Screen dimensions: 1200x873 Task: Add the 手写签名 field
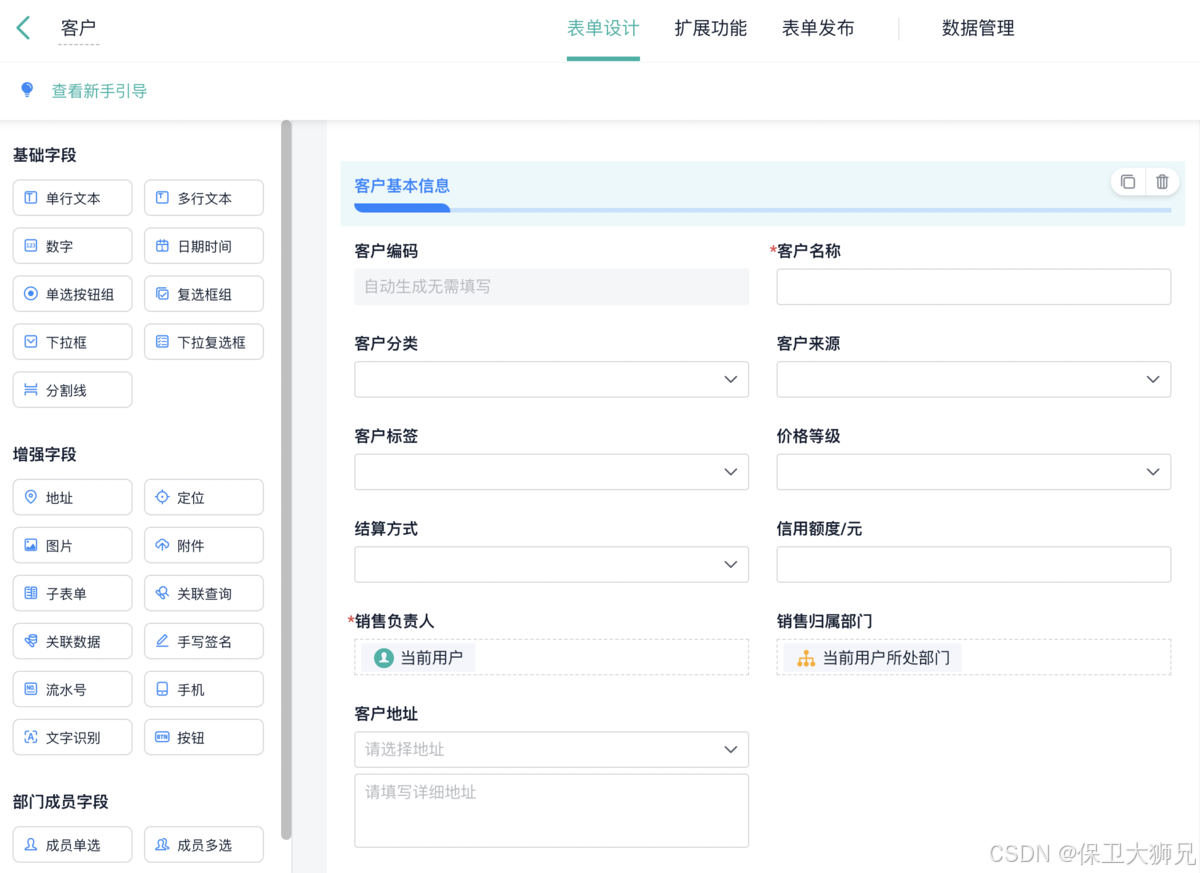(x=204, y=641)
